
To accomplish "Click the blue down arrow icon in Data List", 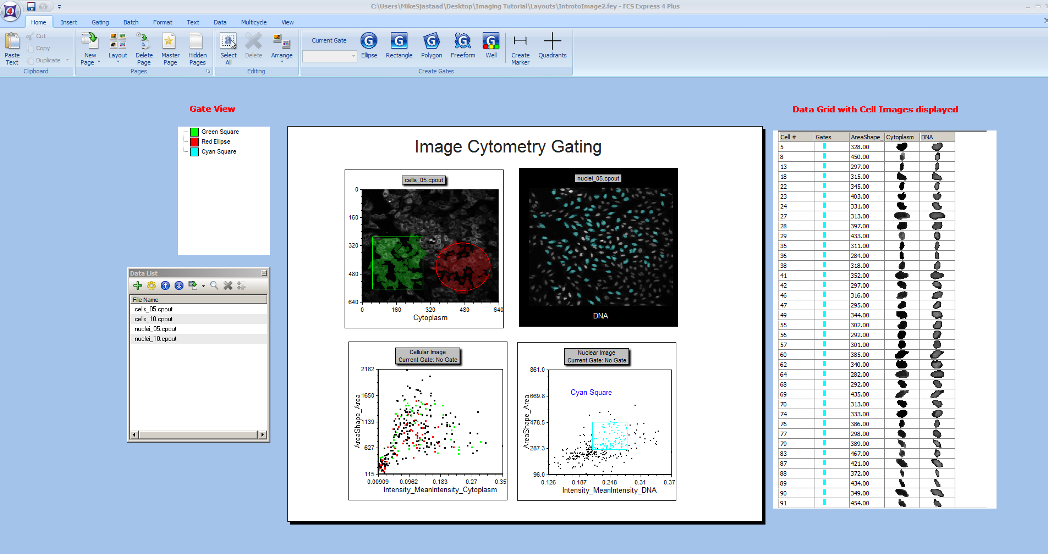I will [x=179, y=285].
